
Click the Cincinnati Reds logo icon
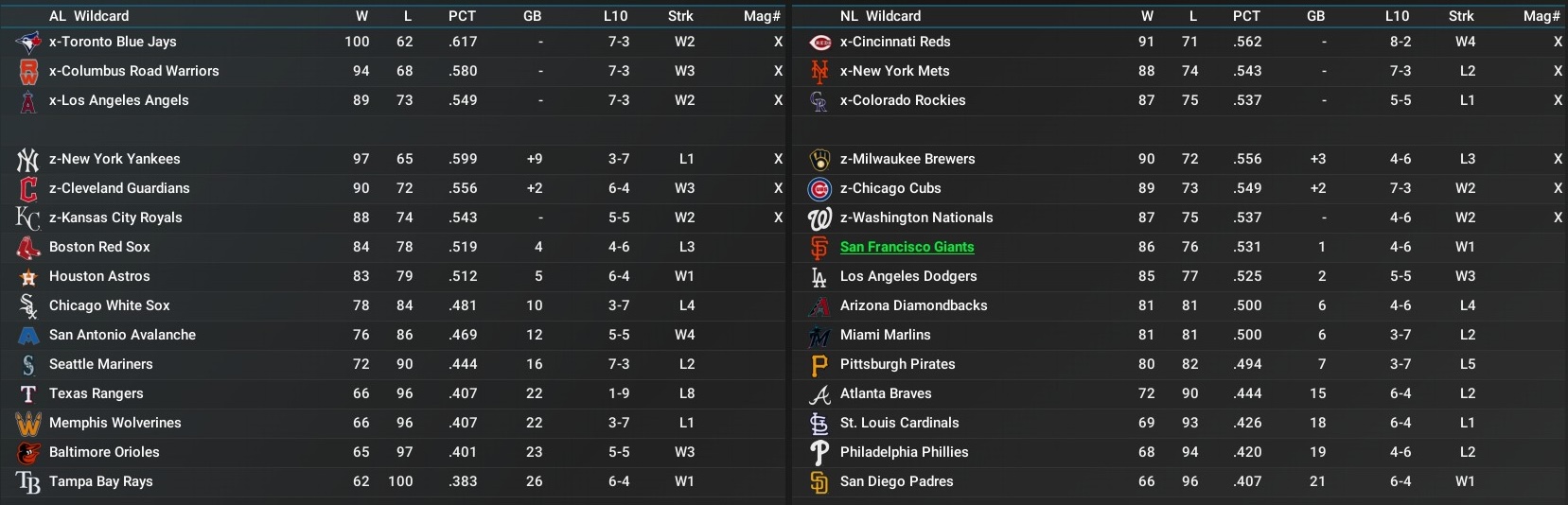click(x=819, y=42)
